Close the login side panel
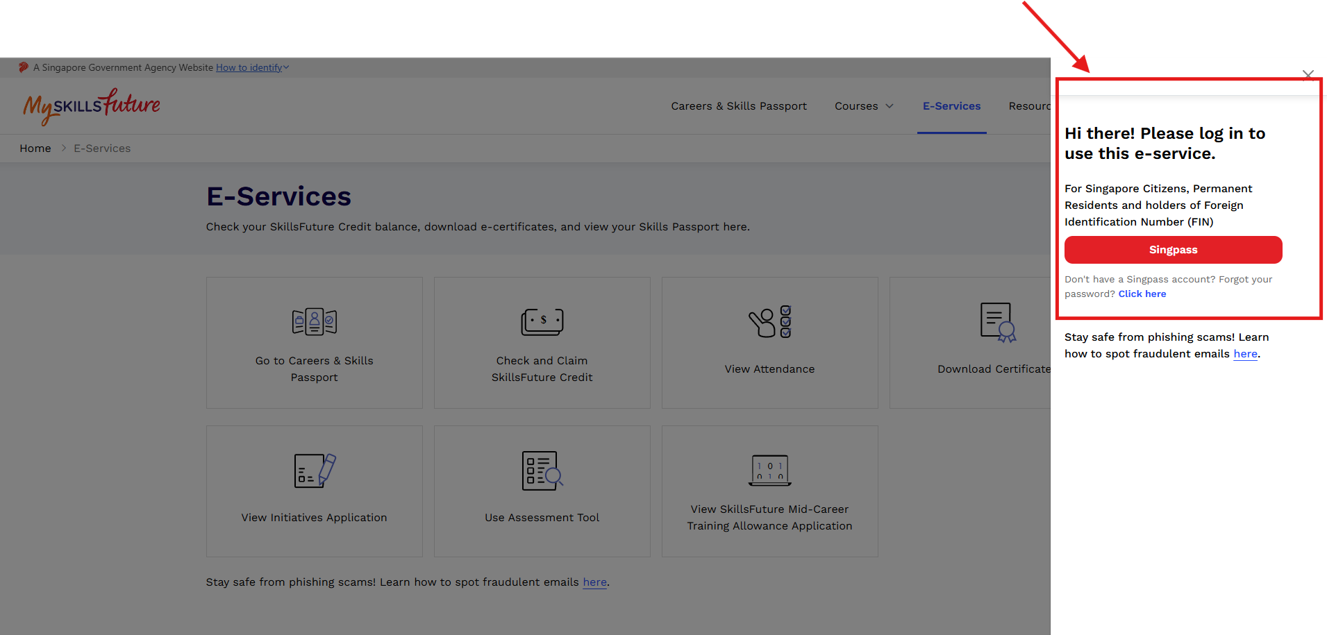 [x=1308, y=75]
